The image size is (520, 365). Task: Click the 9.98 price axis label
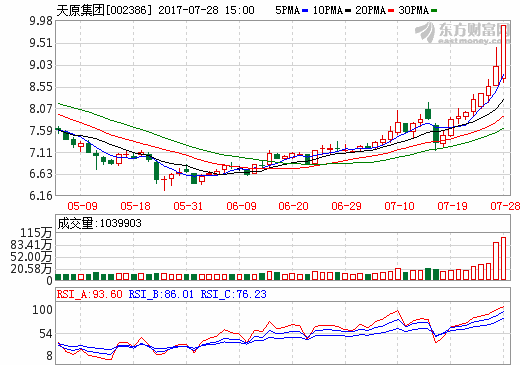coord(41,21)
